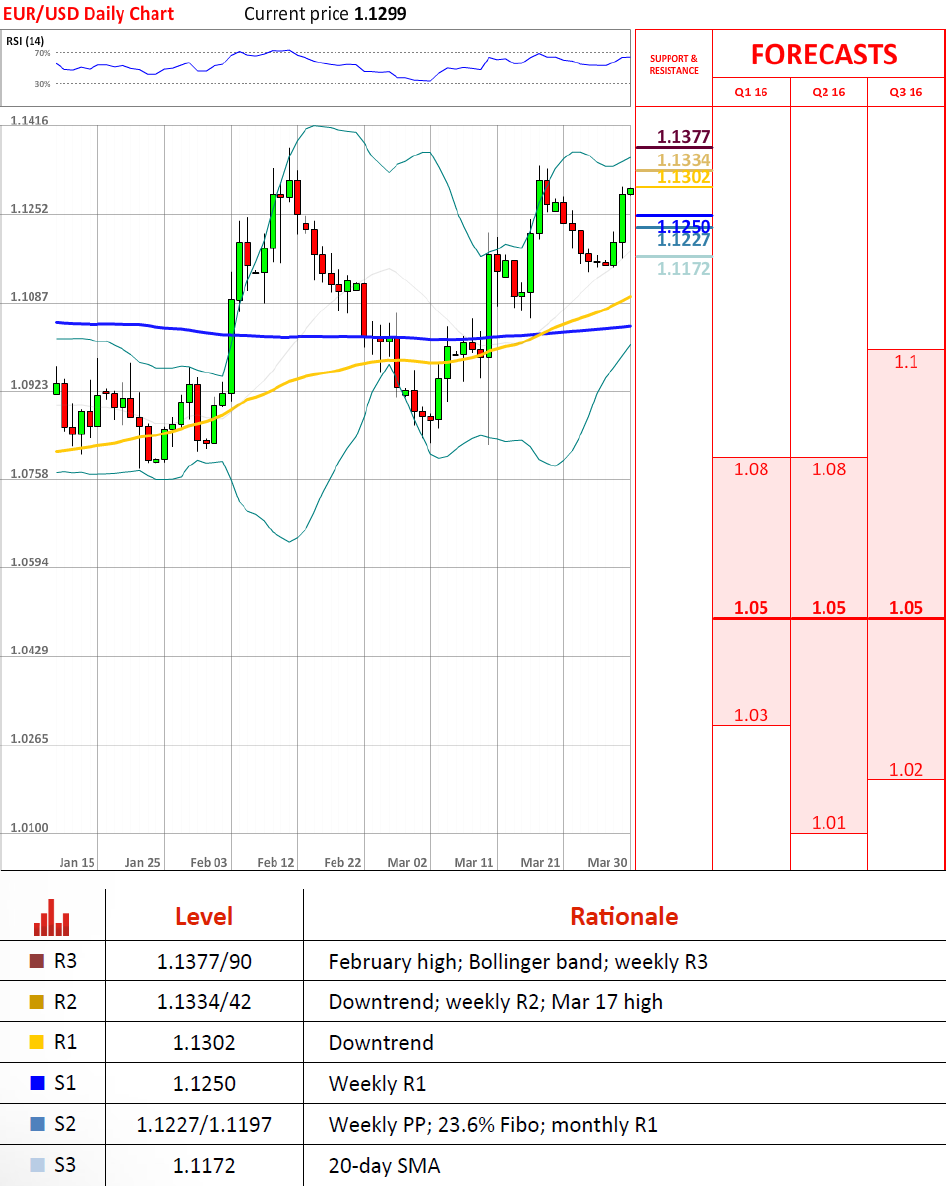Viewport: 950px width, 1186px height.
Task: Click the 1.1252 price axis label
Action: [29, 209]
